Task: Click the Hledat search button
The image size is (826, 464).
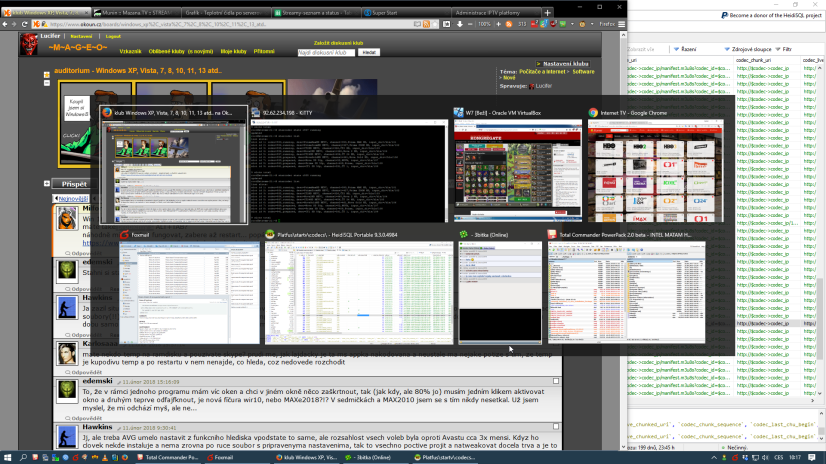Action: click(369, 53)
